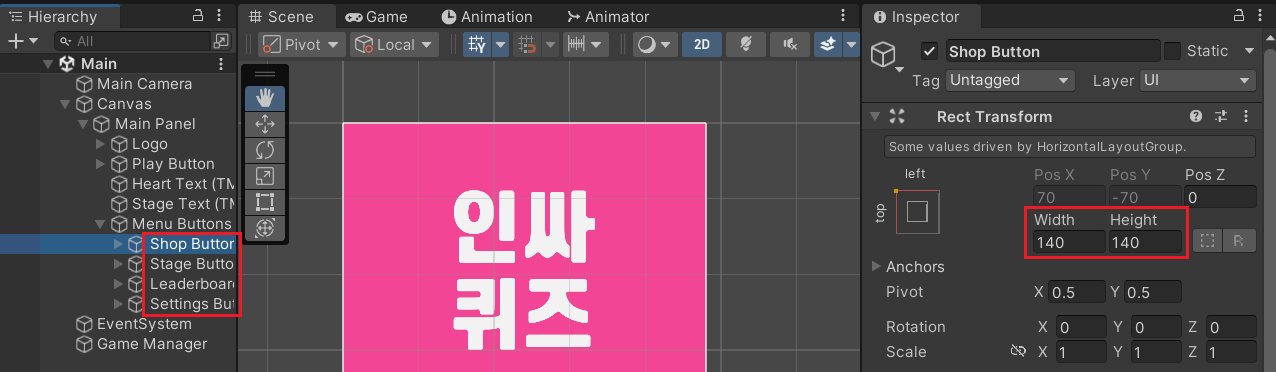Click the Shop Button name field
Screen dimensions: 1276x372
click(1052, 51)
